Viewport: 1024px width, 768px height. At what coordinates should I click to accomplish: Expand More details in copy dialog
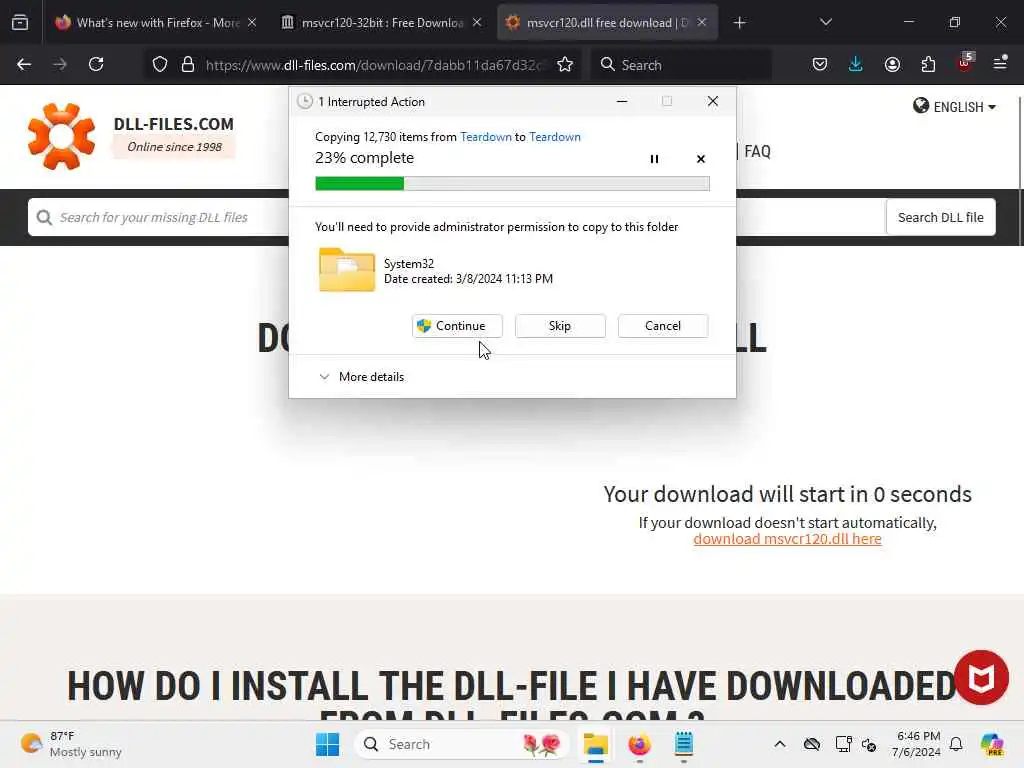[361, 377]
